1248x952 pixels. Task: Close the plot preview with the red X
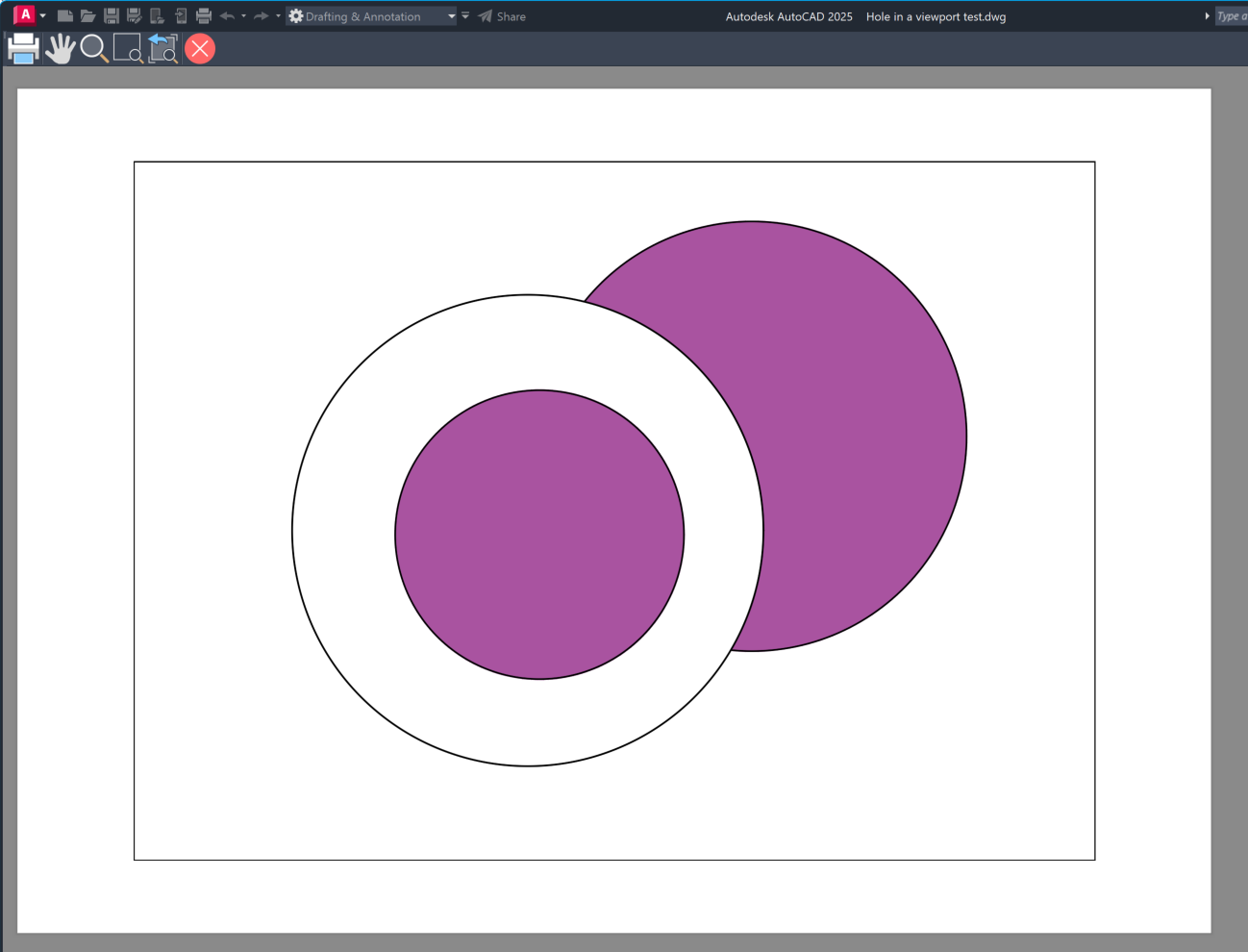tap(199, 48)
